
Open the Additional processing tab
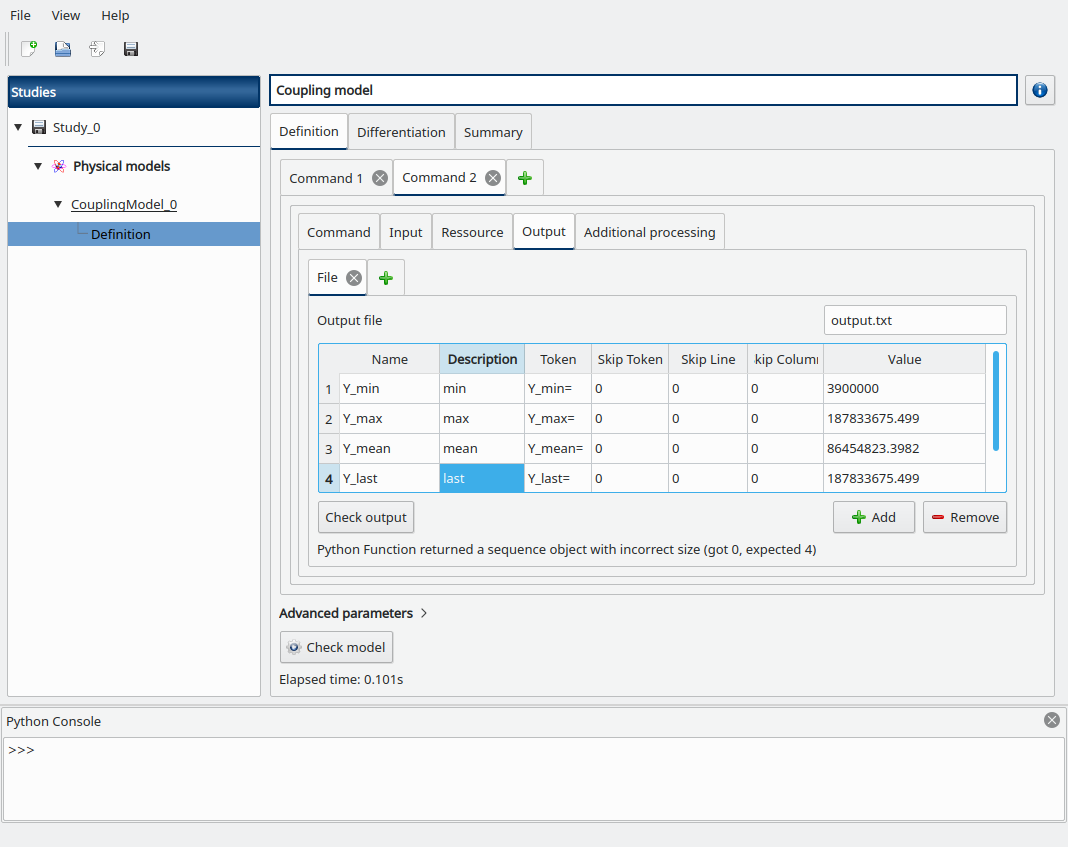click(x=649, y=232)
